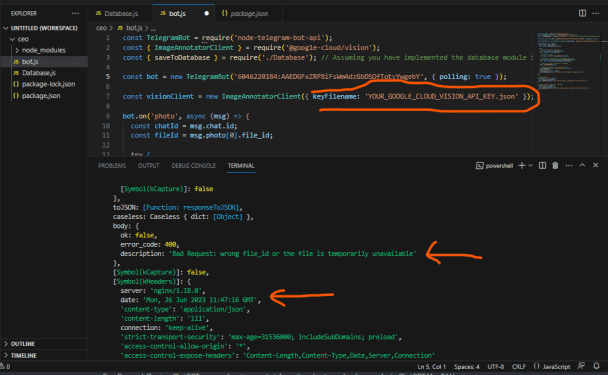Open editor more actions menu

point(596,13)
